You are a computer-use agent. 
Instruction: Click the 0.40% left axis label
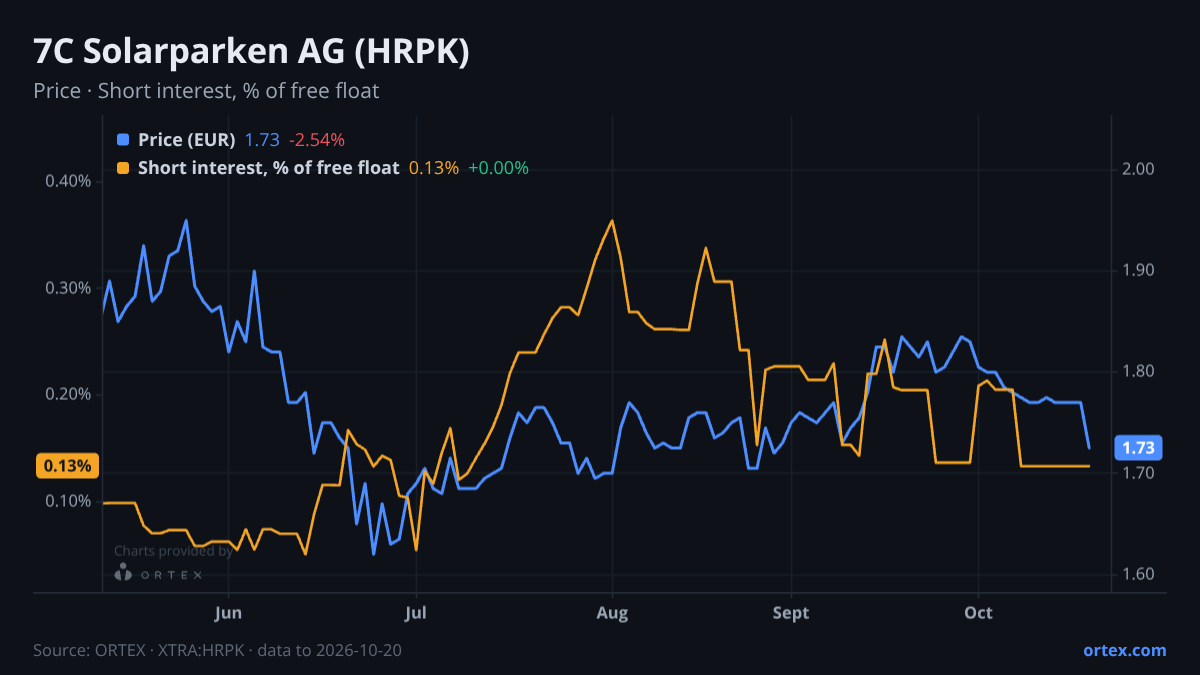pyautogui.click(x=68, y=181)
